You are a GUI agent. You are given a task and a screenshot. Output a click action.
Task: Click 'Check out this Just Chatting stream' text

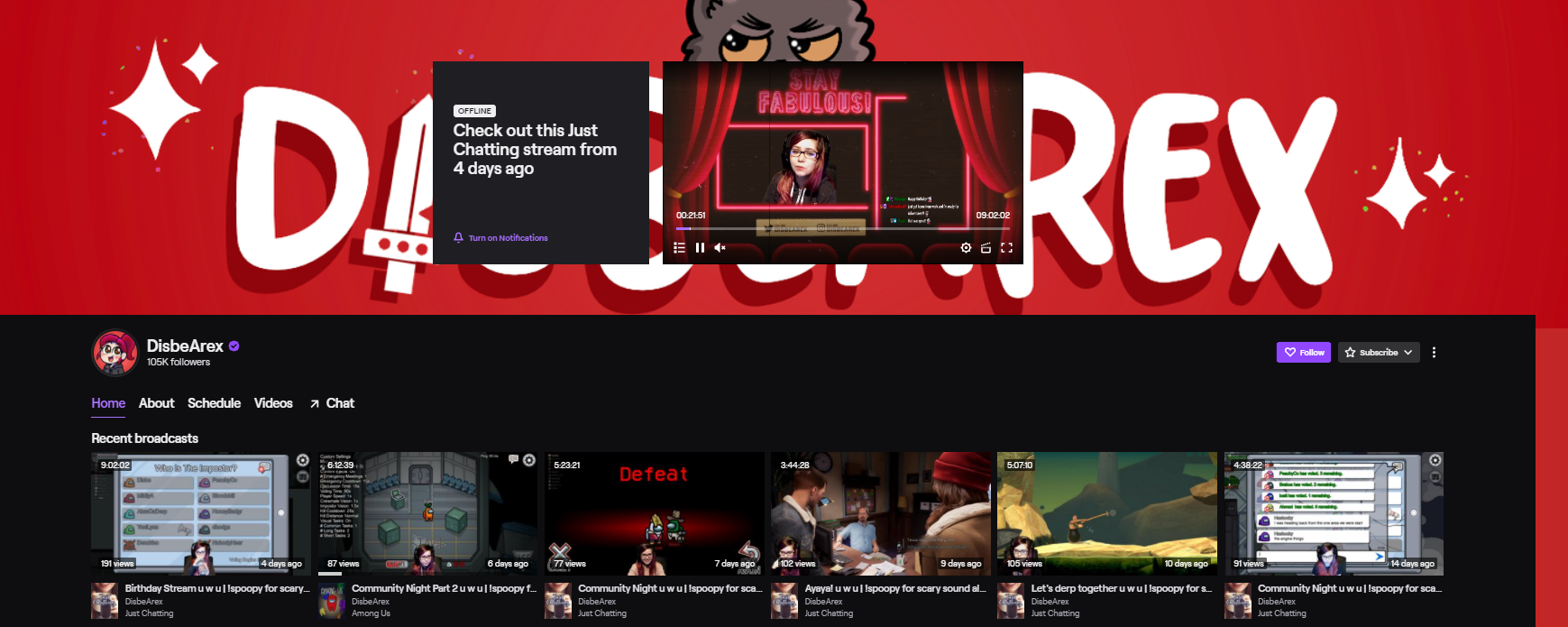pyautogui.click(x=535, y=150)
